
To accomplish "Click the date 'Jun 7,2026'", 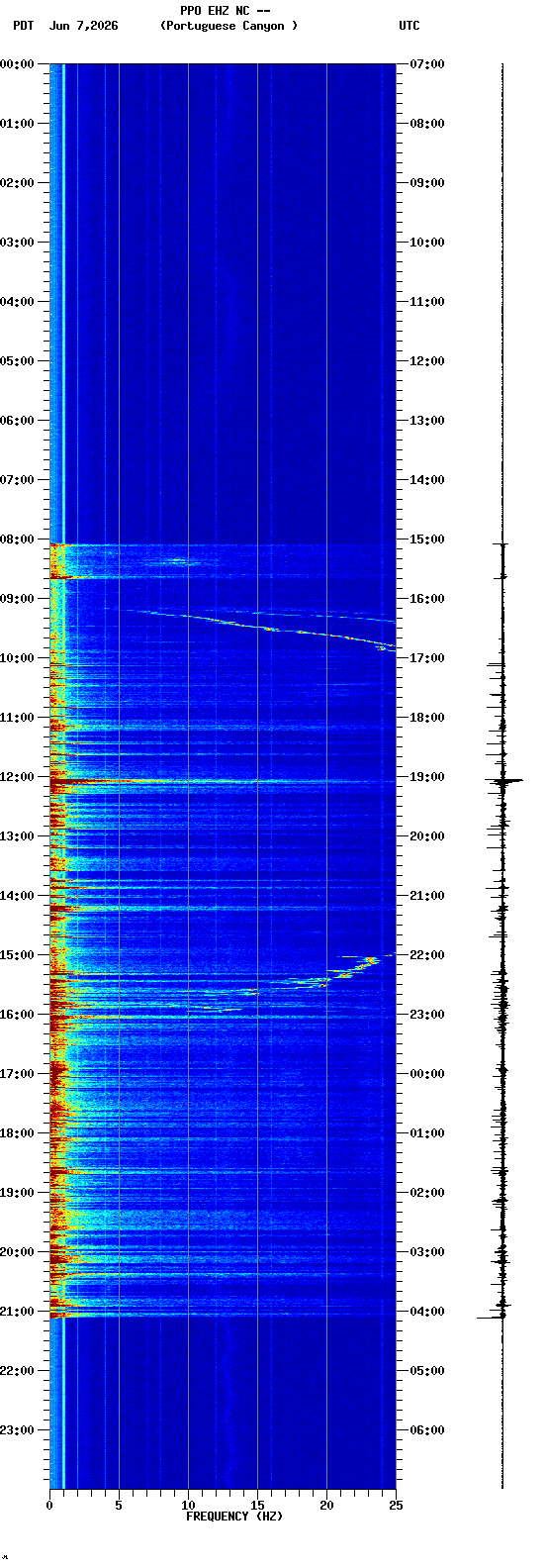I will pos(83,26).
